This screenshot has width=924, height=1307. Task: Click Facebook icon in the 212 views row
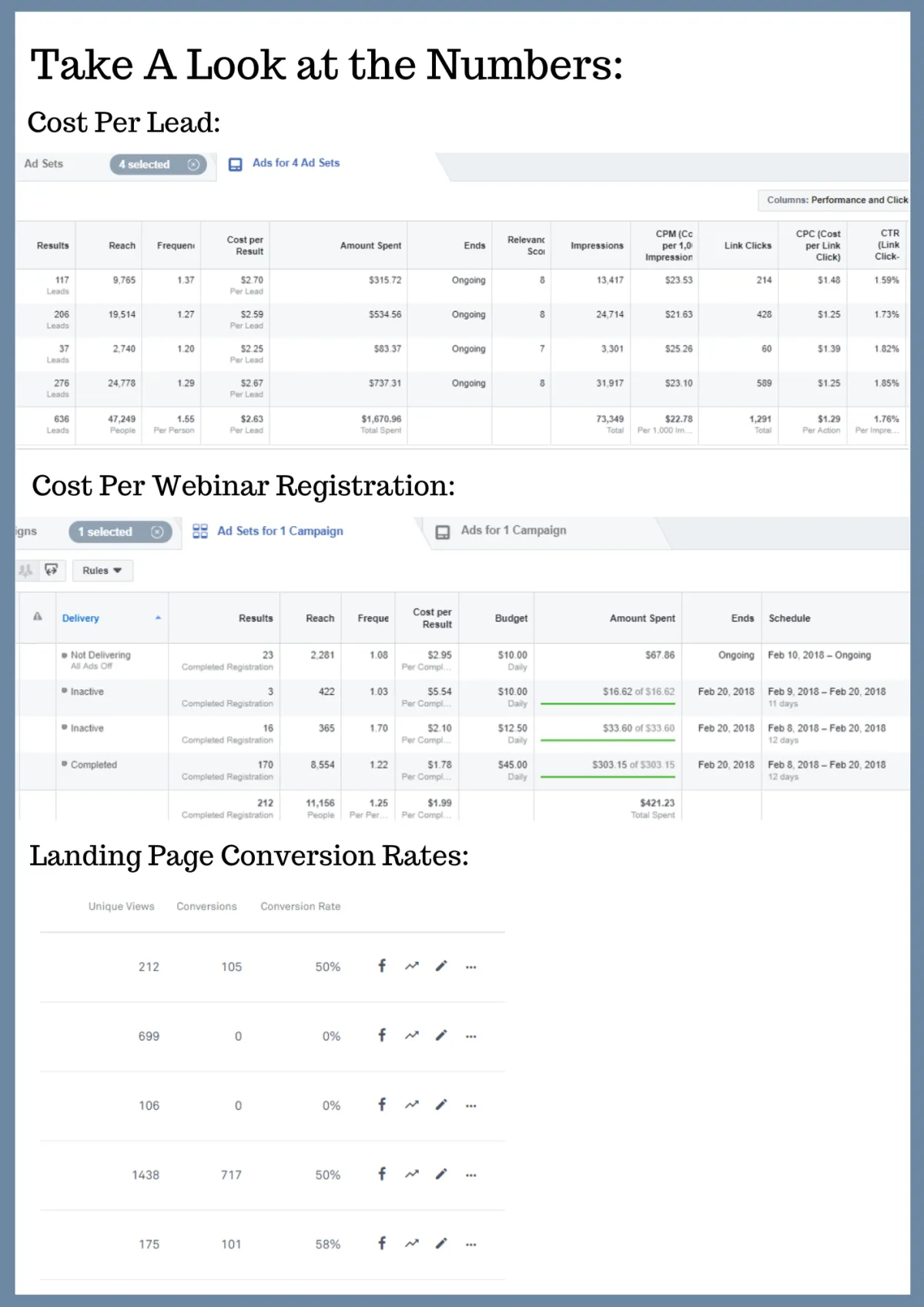click(382, 966)
